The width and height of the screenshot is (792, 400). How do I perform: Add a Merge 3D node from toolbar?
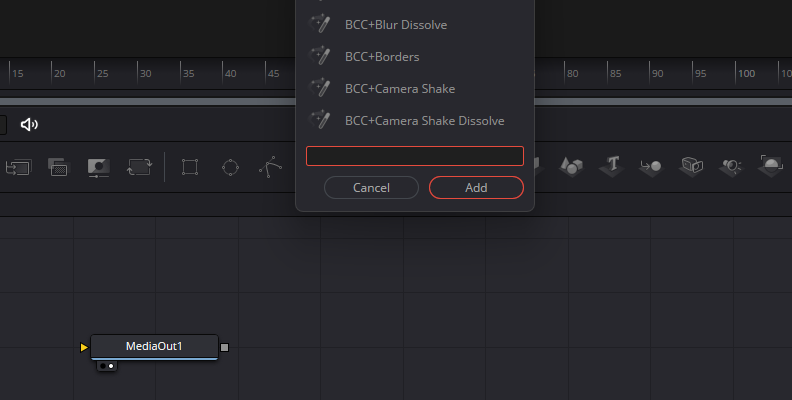coord(651,165)
